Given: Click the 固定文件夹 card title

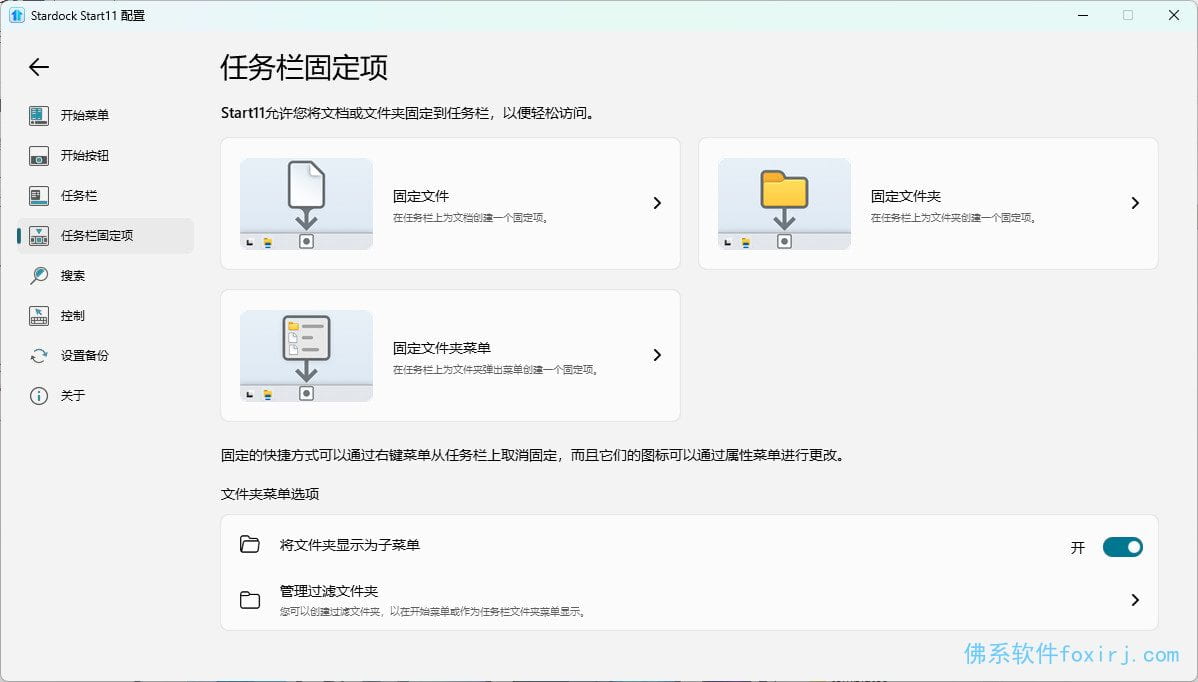Looking at the screenshot, I should pyautogui.click(x=906, y=196).
